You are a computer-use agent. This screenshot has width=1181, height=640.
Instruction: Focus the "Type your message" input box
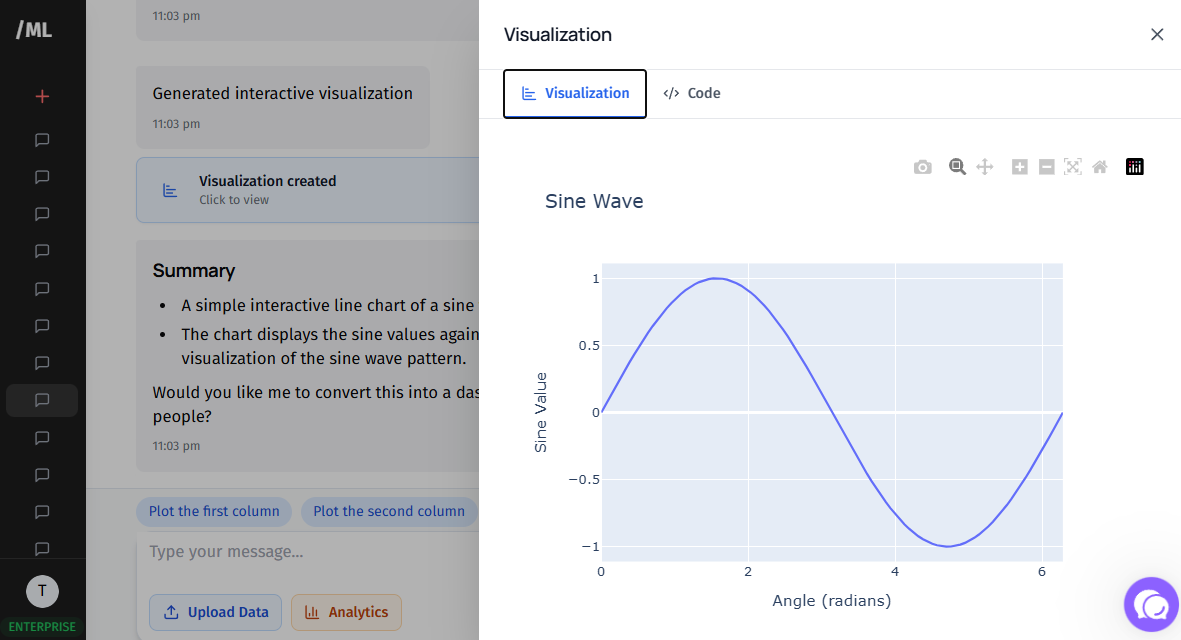310,552
